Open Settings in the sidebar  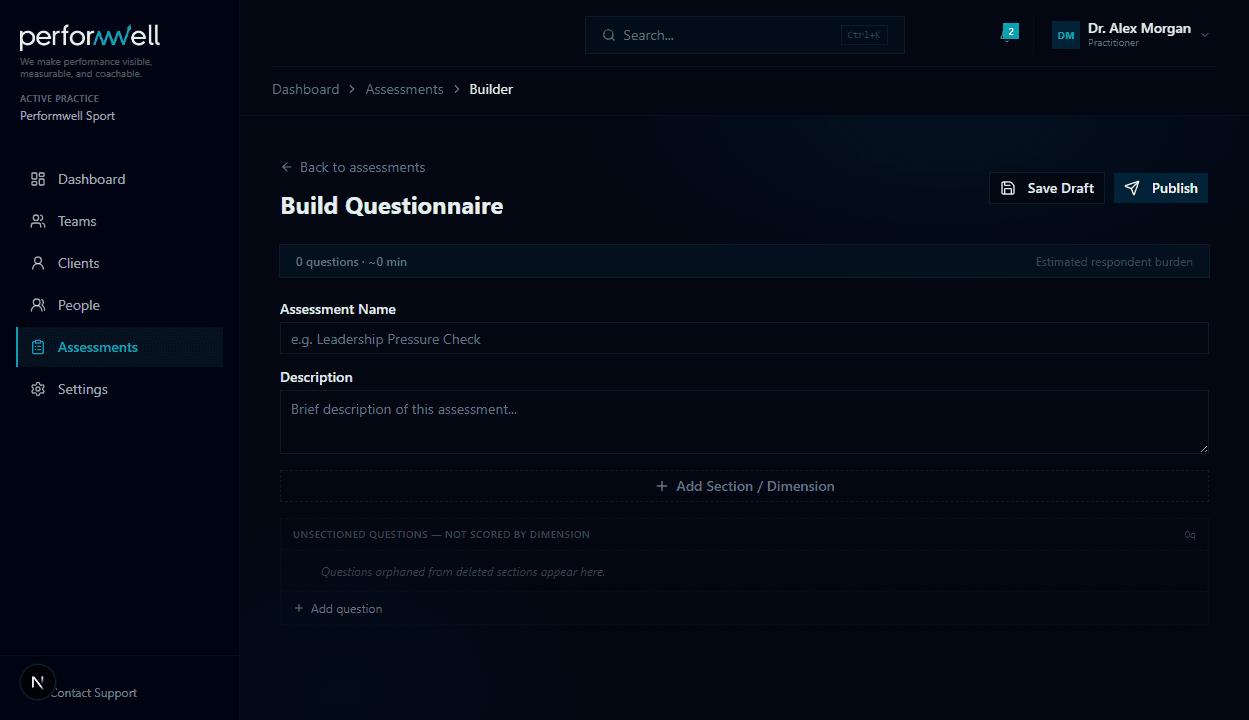[x=119, y=389]
